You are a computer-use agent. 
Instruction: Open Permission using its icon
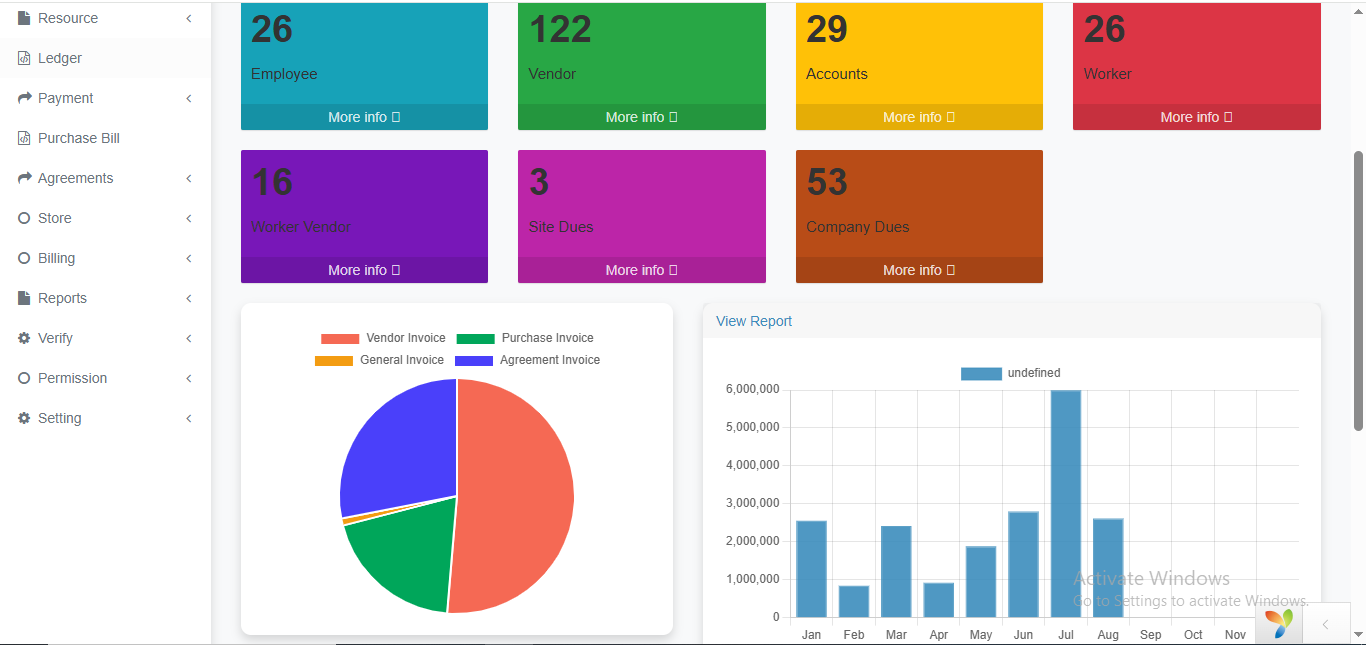25,378
